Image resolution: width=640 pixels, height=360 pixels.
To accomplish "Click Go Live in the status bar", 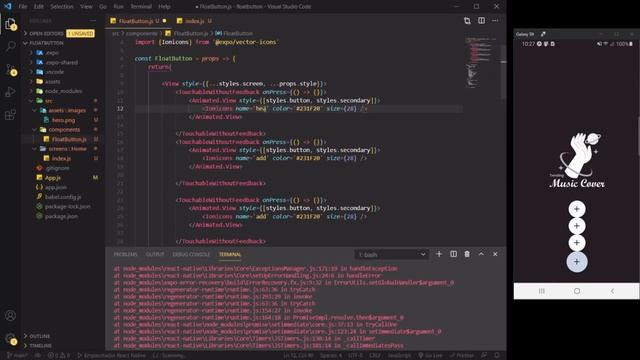I will (430, 356).
